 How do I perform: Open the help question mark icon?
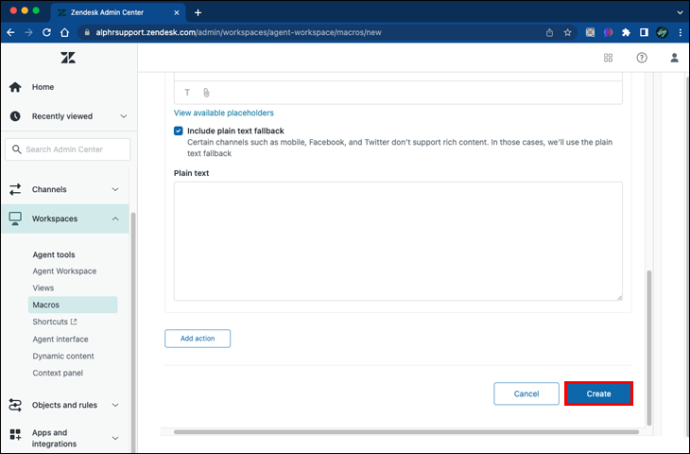(x=642, y=58)
